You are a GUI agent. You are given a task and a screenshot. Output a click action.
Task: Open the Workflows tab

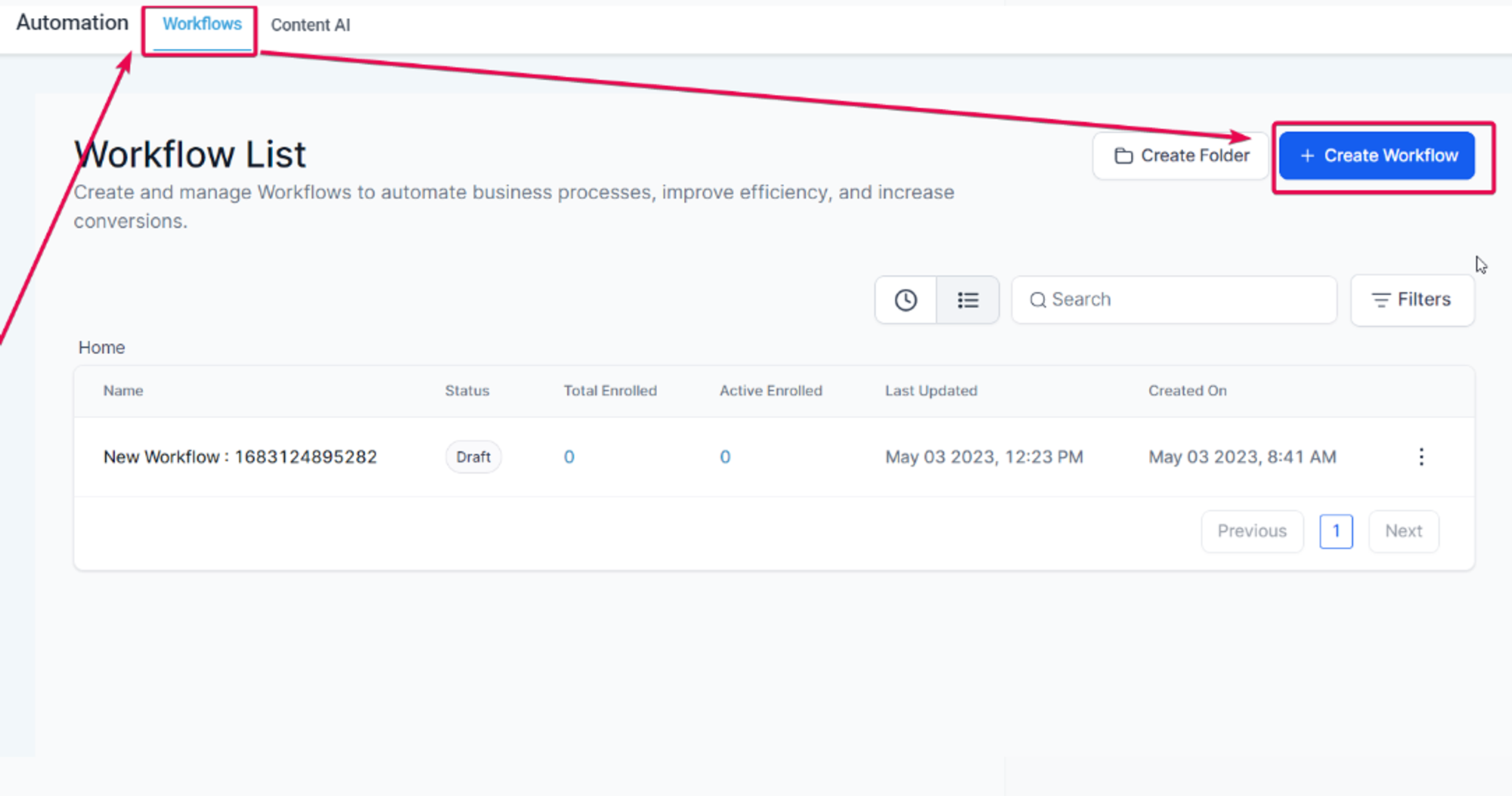[x=202, y=25]
